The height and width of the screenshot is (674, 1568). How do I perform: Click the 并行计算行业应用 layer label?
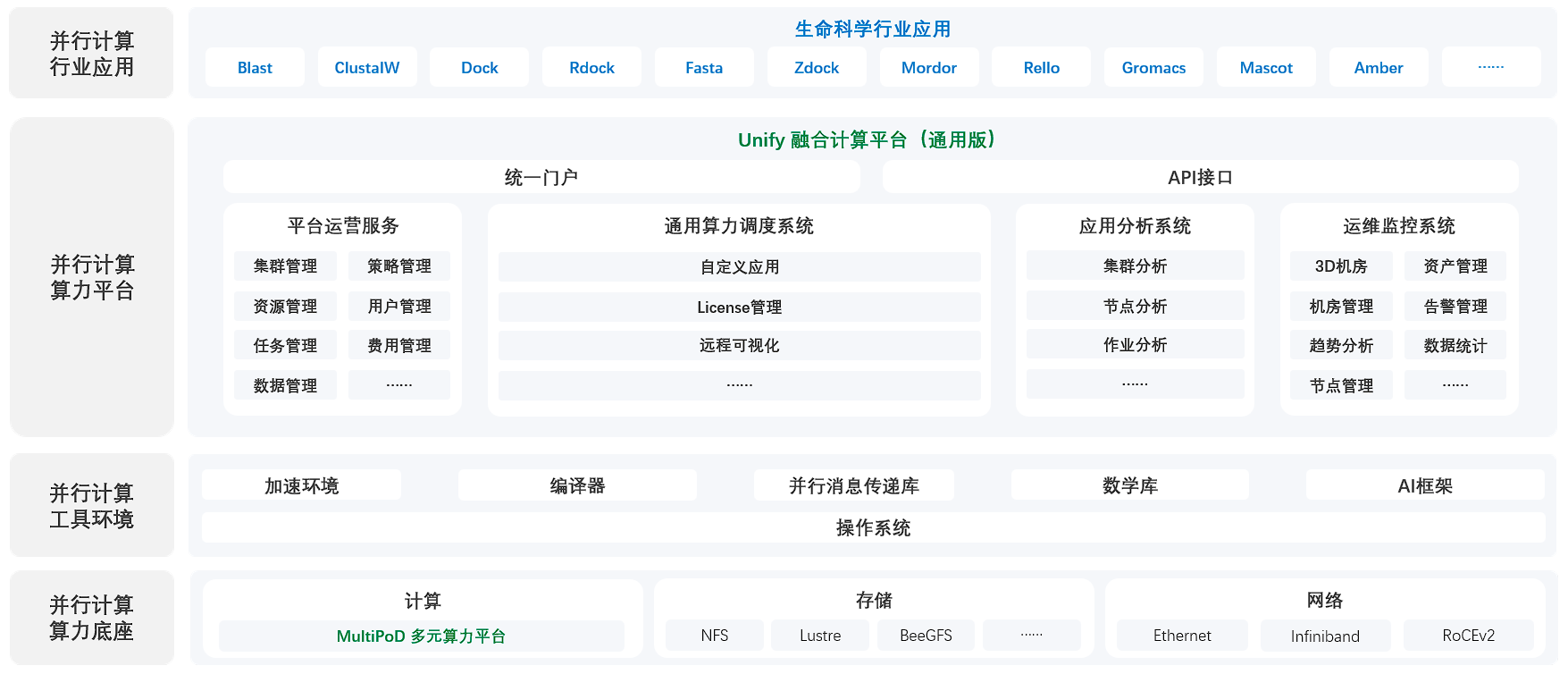tap(92, 54)
